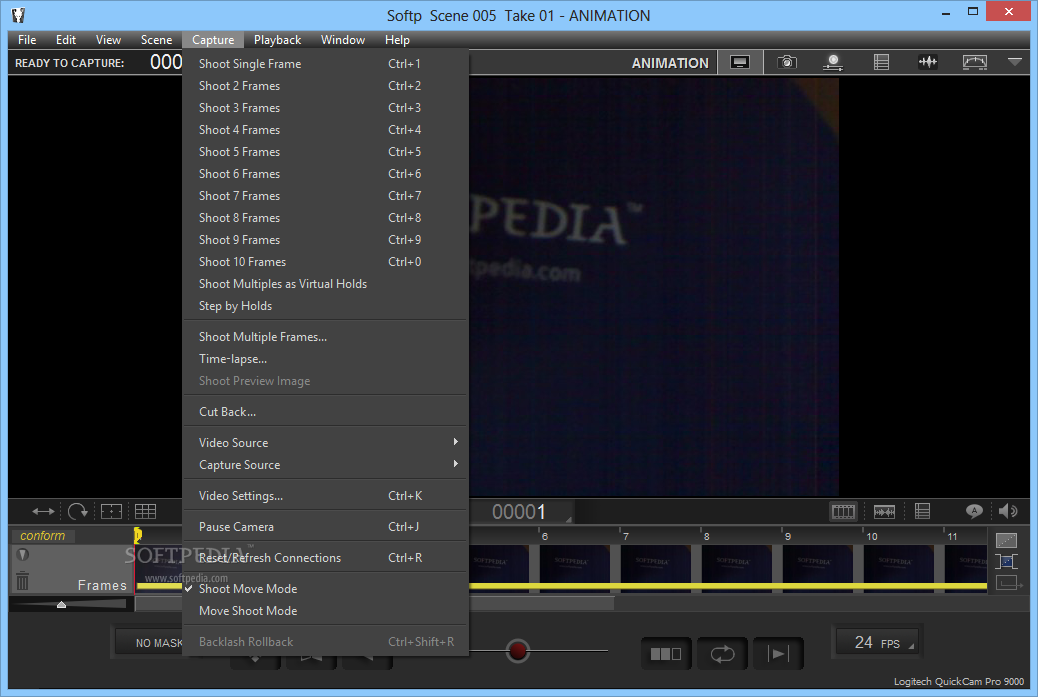This screenshot has width=1038, height=697.
Task: Click the trash delete frames icon
Action: tap(23, 581)
